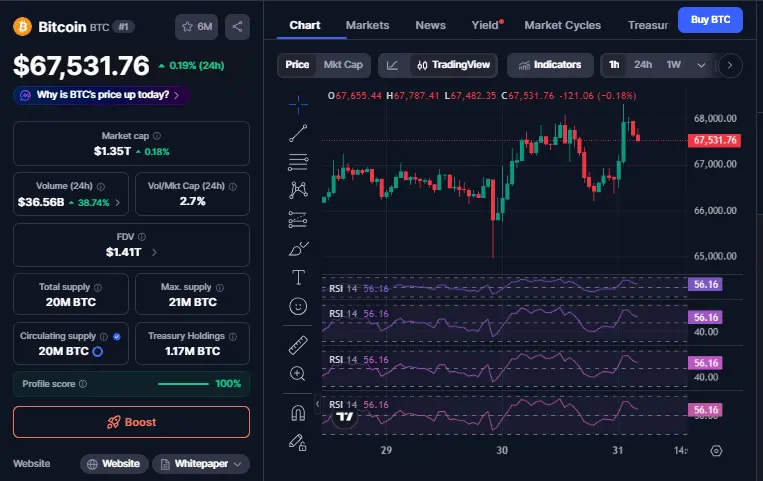763x481 pixels.
Task: Click the #1 rank badge
Action: point(124,27)
